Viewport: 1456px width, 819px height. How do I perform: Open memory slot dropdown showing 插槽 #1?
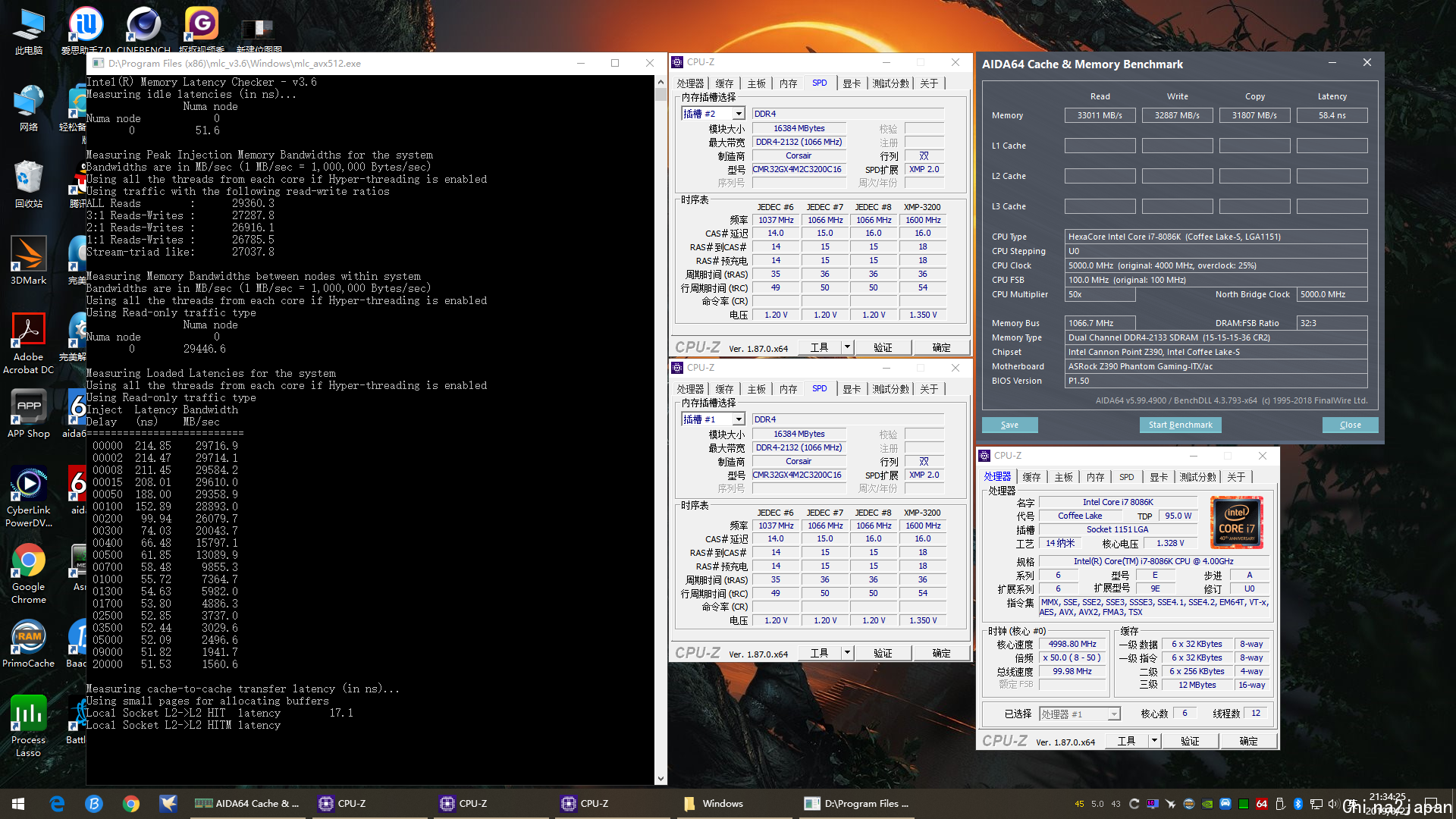(x=713, y=419)
